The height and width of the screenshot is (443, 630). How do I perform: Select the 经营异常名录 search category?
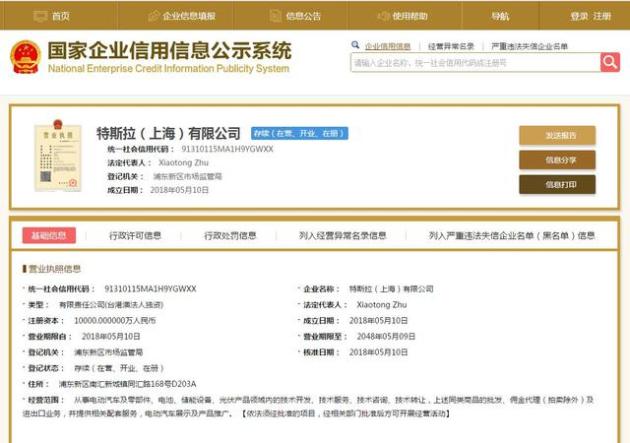pyautogui.click(x=451, y=47)
